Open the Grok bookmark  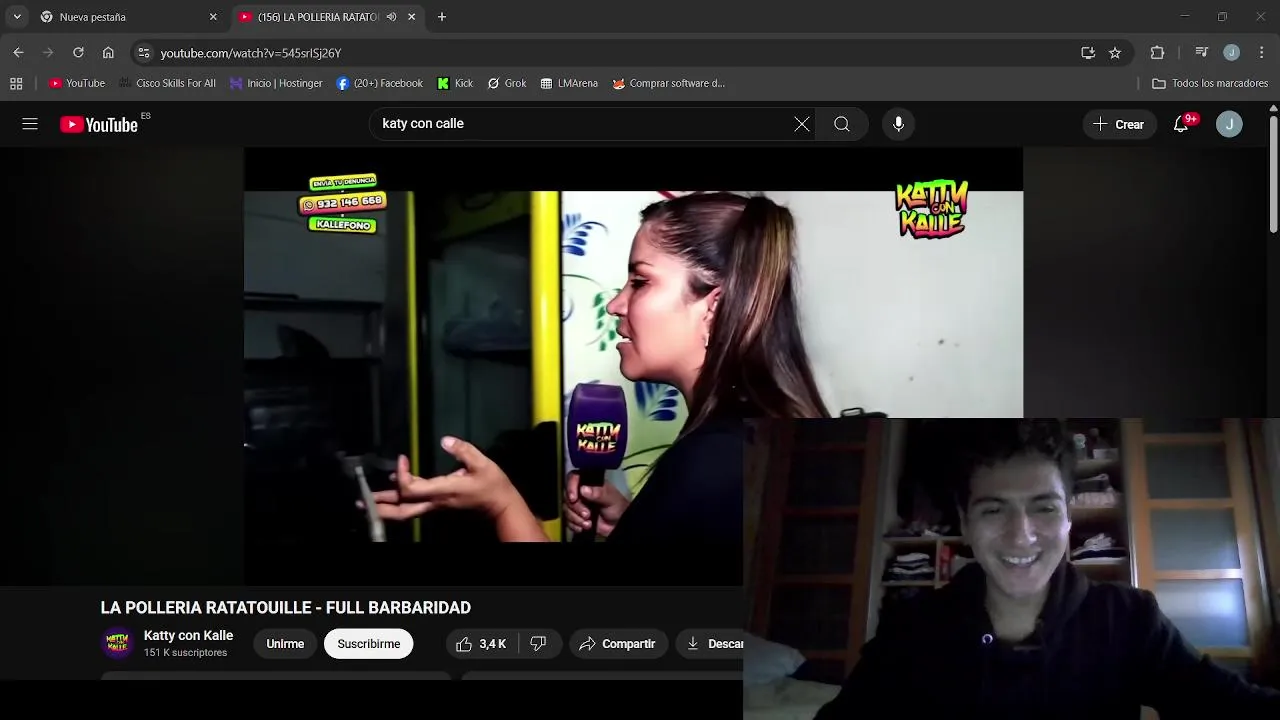507,83
